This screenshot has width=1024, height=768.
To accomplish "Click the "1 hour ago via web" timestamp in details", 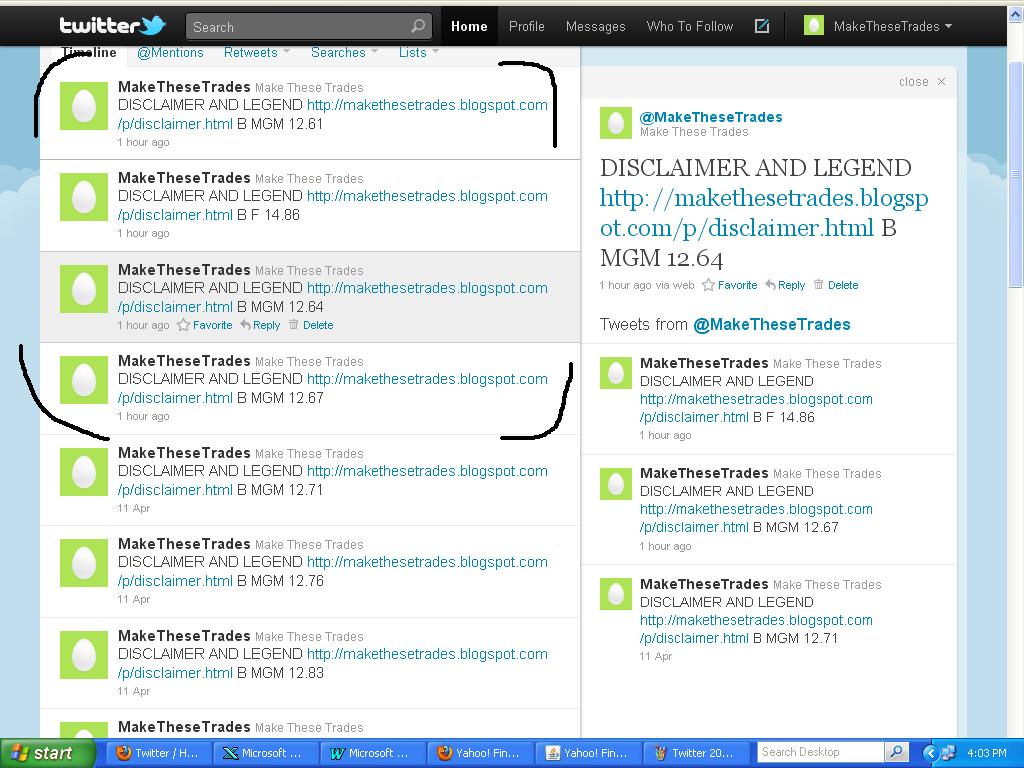I will tap(647, 285).
